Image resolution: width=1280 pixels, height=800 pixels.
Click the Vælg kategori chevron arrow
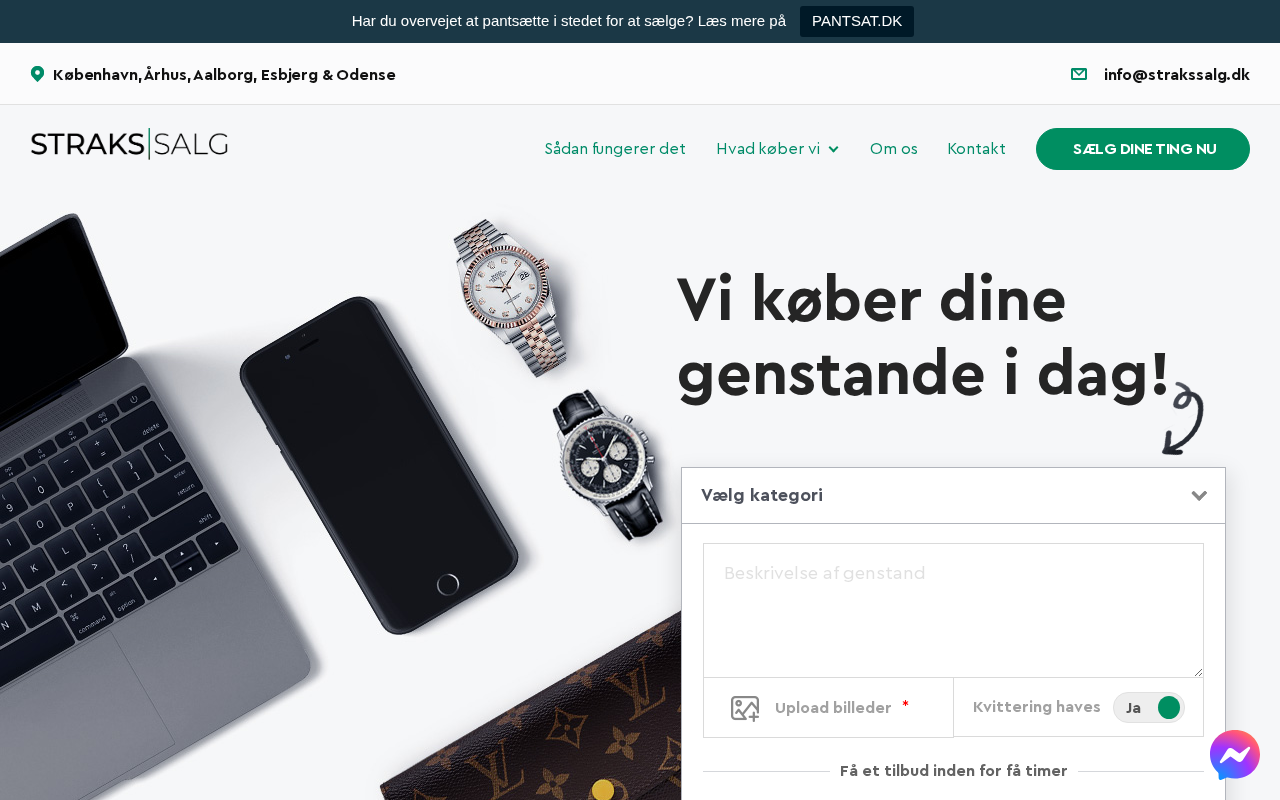[x=1199, y=496]
